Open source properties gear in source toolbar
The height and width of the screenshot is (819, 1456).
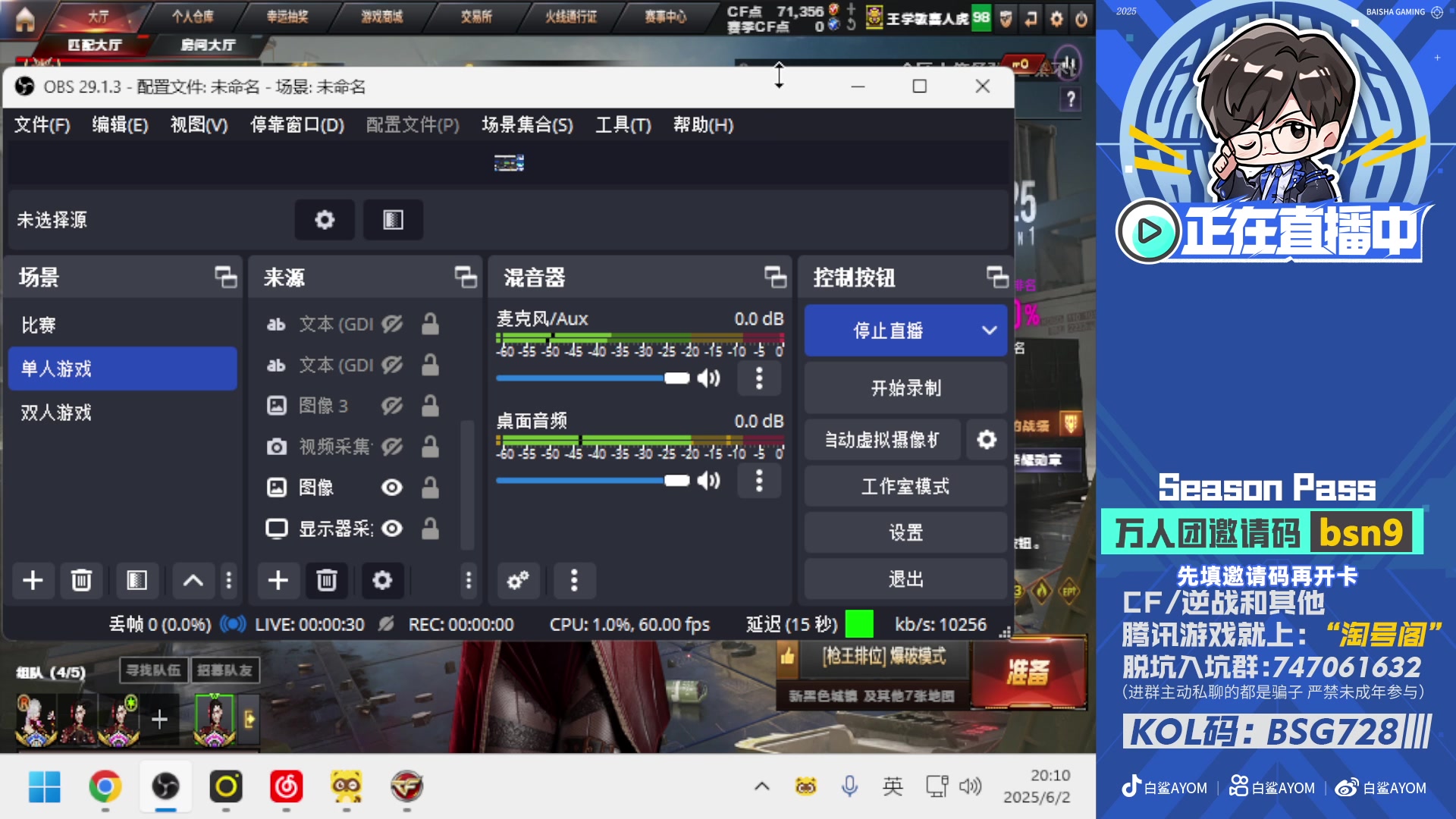click(x=325, y=220)
